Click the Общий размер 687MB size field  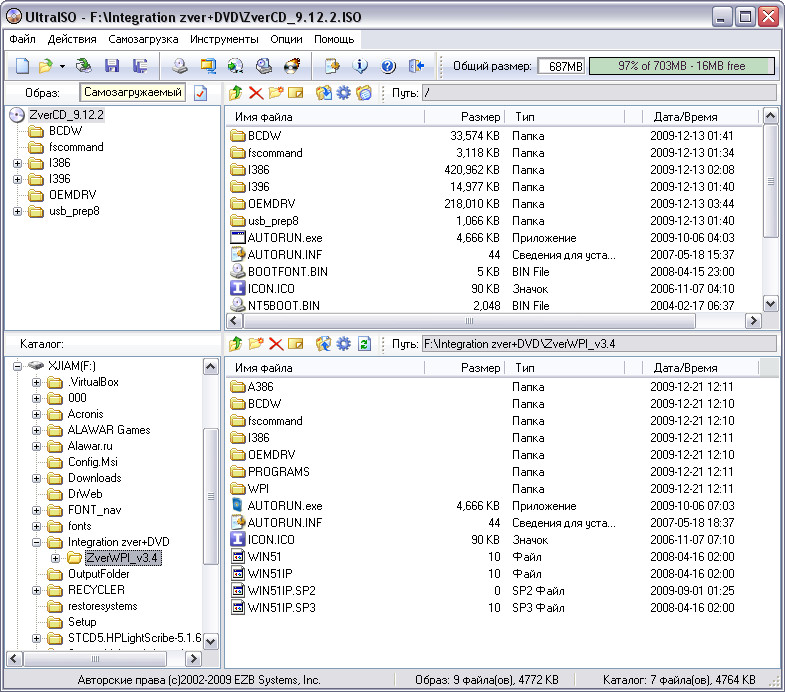561,66
